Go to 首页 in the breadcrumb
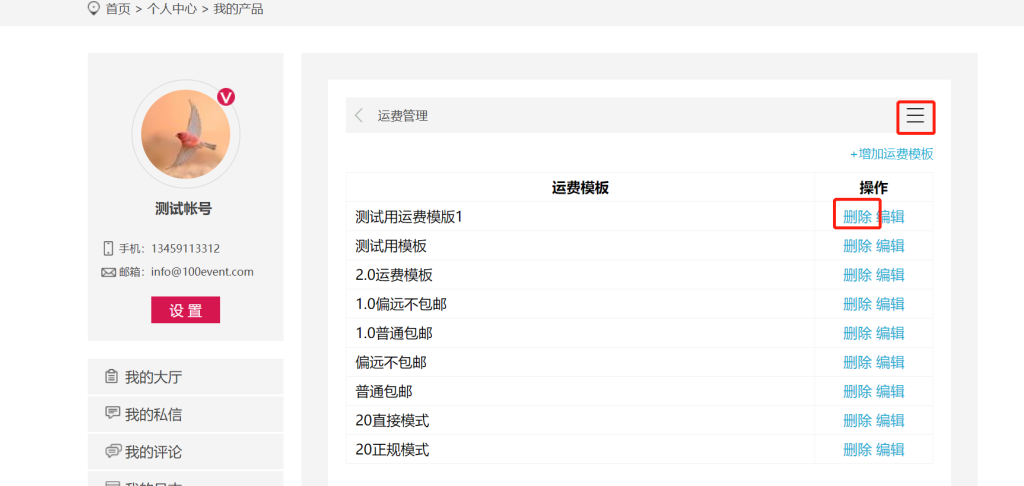Viewport: 1024px width, 486px height. click(118, 9)
